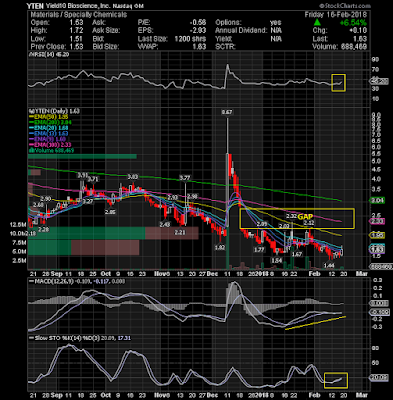Select the EMA(200) legend entry

pyautogui.click(x=50, y=122)
